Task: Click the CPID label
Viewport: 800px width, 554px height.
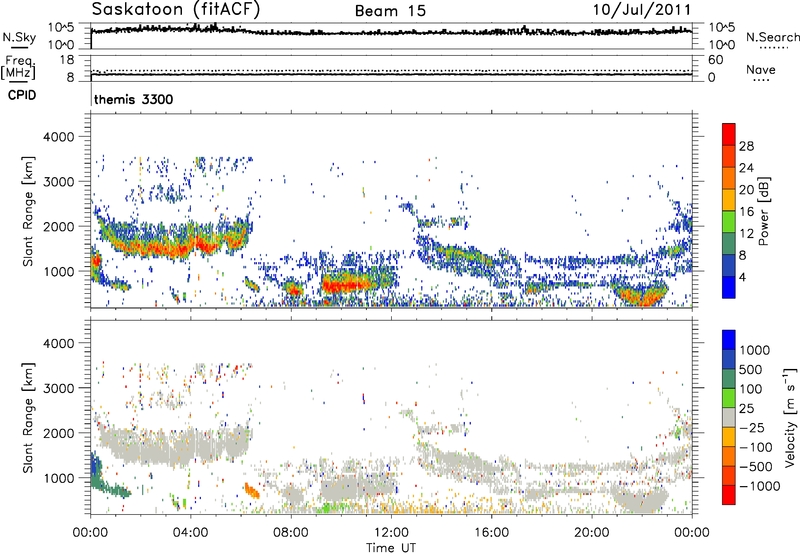Action: pos(22,95)
